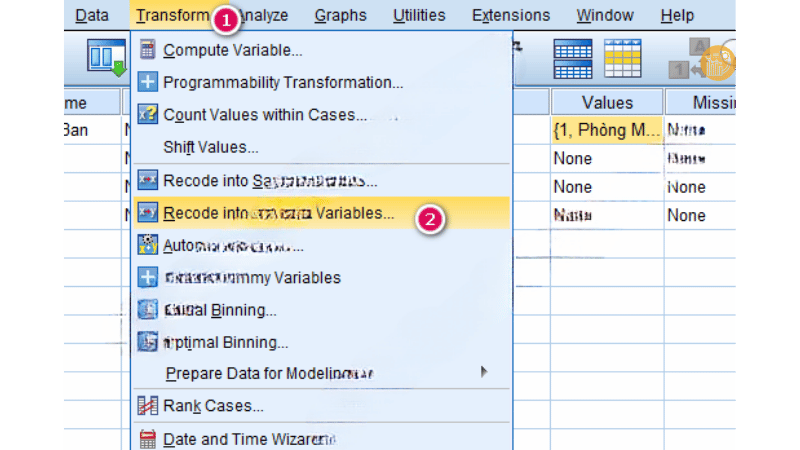800x450 pixels.
Task: Click the Help menu item
Action: tap(677, 15)
